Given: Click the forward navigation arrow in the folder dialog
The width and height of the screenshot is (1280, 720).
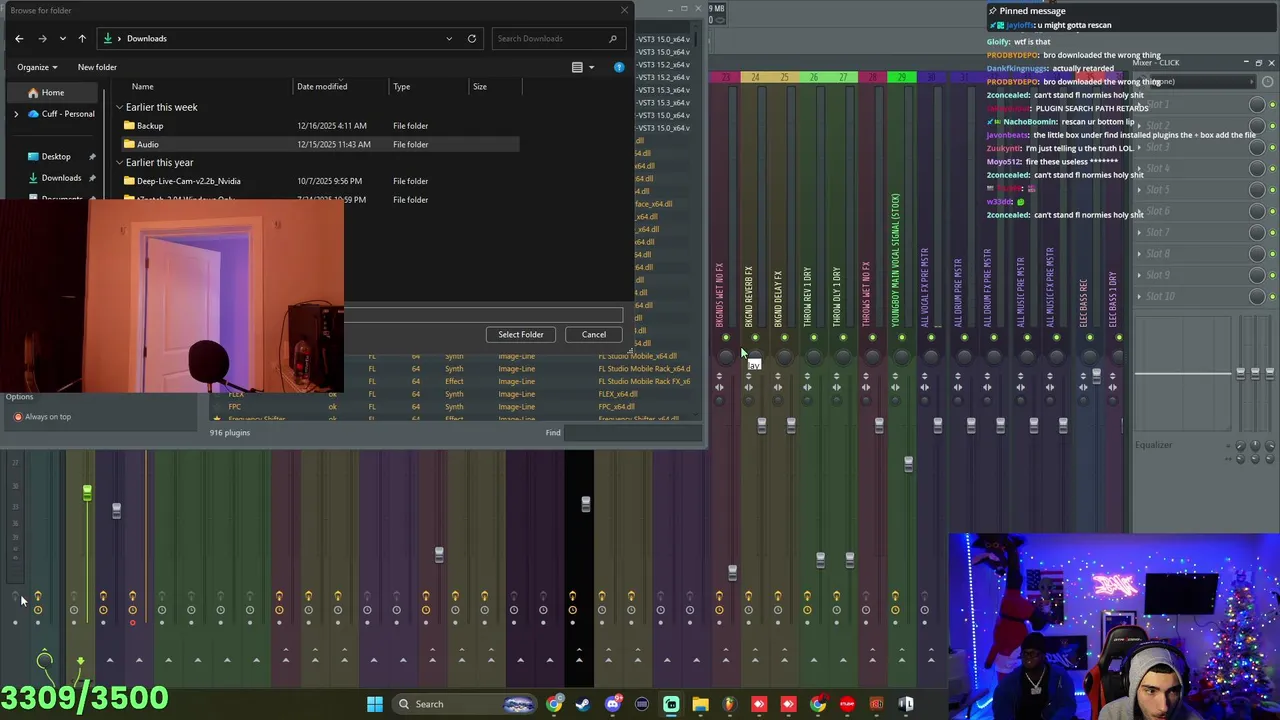Looking at the screenshot, I should pyautogui.click(x=42, y=38).
